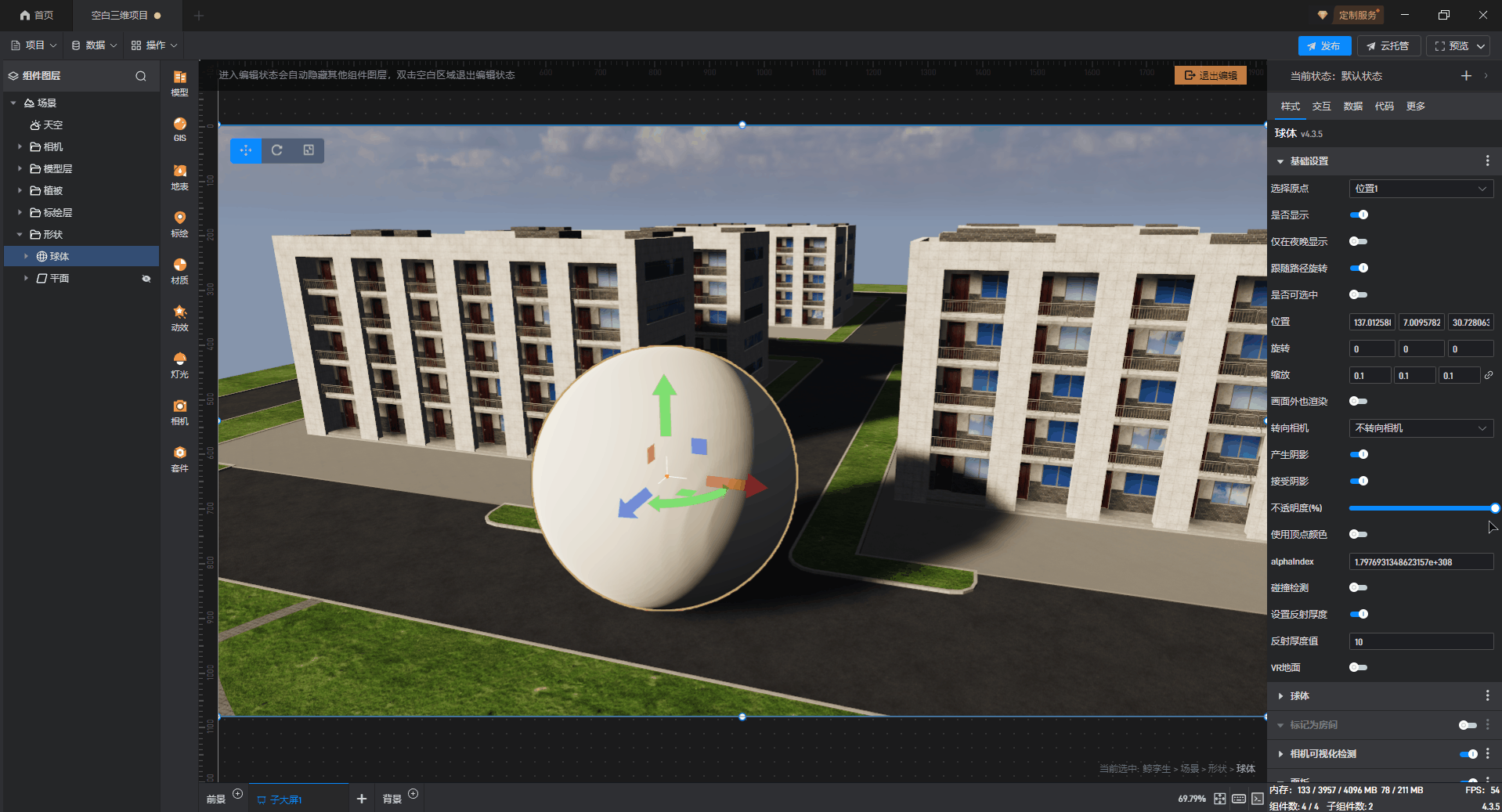Image resolution: width=1502 pixels, height=812 pixels.
Task: Click the 反射厚度值 input field
Action: coord(1421,641)
